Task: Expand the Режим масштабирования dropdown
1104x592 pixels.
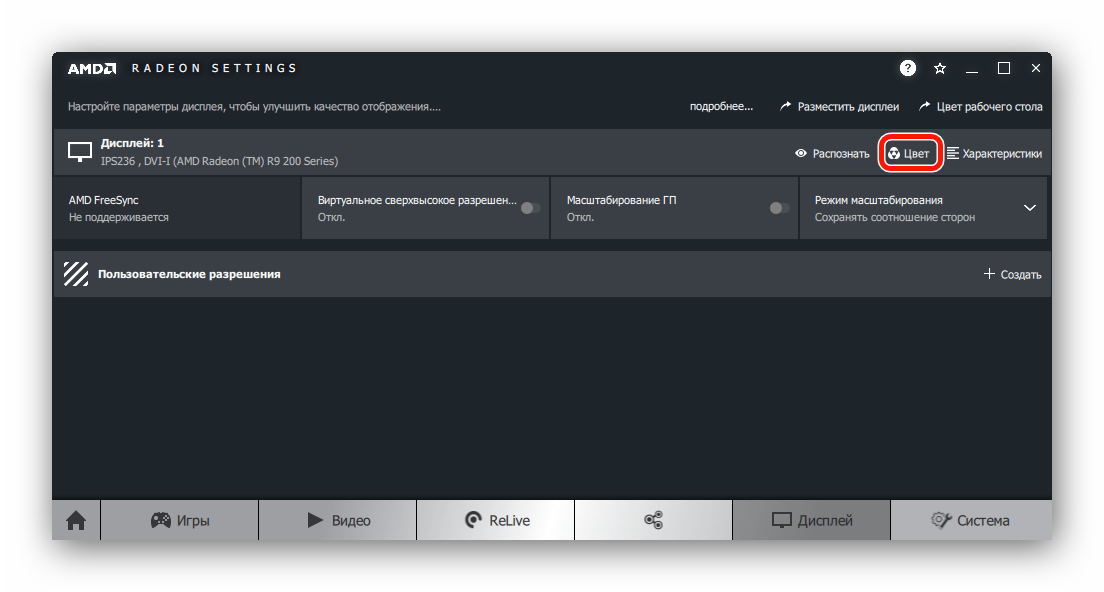Action: click(1029, 208)
